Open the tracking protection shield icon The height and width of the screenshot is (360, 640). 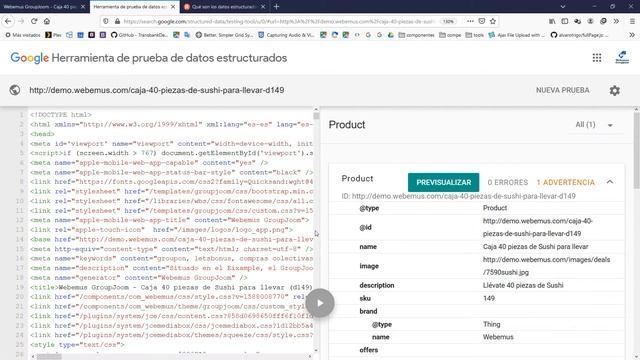tap(106, 21)
